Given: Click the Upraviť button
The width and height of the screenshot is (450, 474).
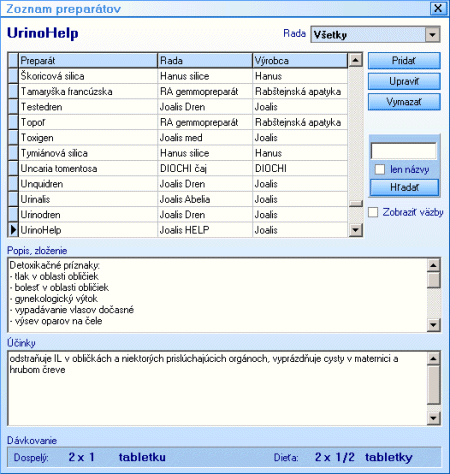Looking at the screenshot, I should coord(404,81).
